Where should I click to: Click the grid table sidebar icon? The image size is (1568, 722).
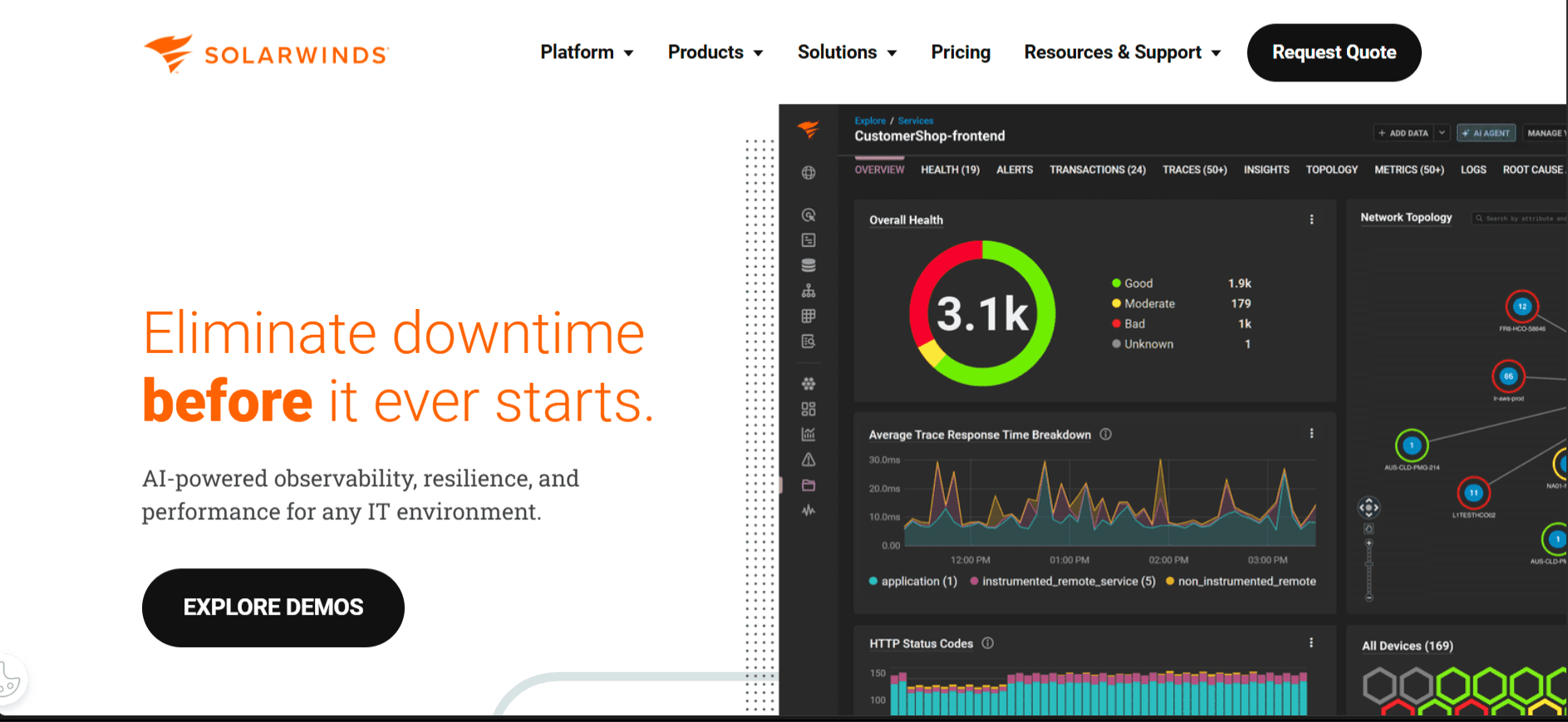[809, 316]
